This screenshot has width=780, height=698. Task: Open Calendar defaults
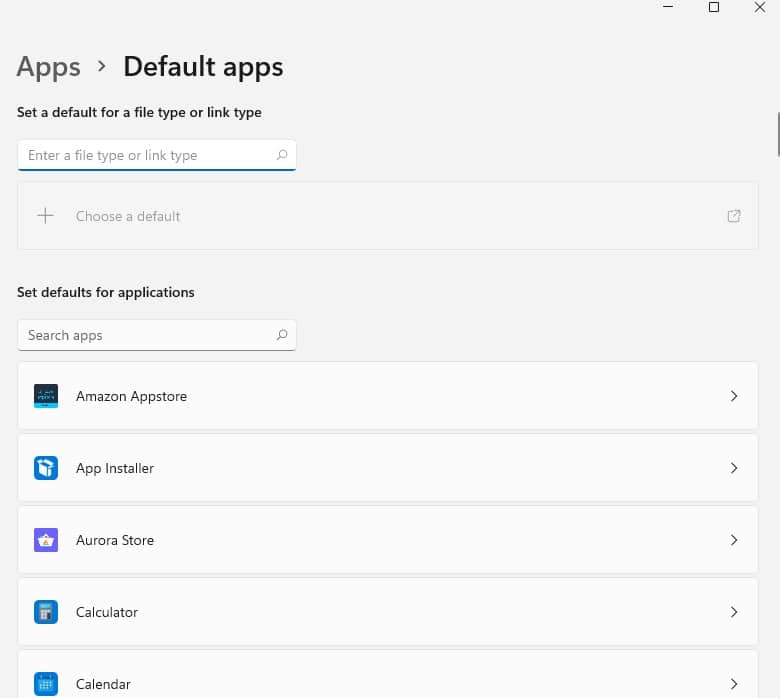[x=388, y=675]
